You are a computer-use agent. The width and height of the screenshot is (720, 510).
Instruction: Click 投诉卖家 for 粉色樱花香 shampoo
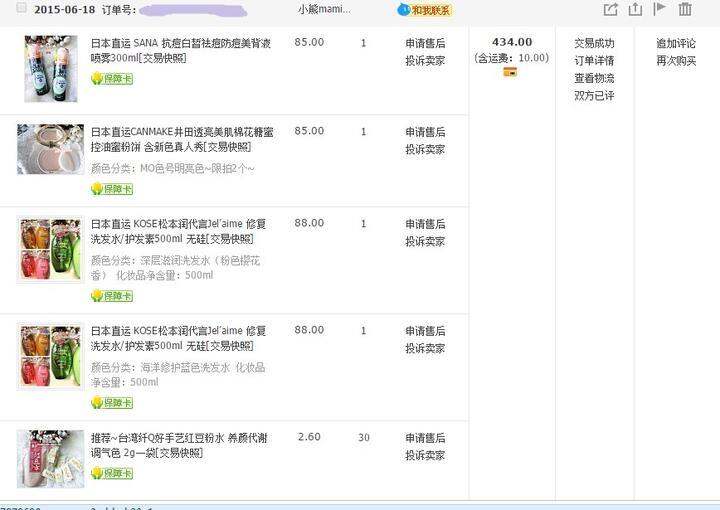tap(425, 241)
